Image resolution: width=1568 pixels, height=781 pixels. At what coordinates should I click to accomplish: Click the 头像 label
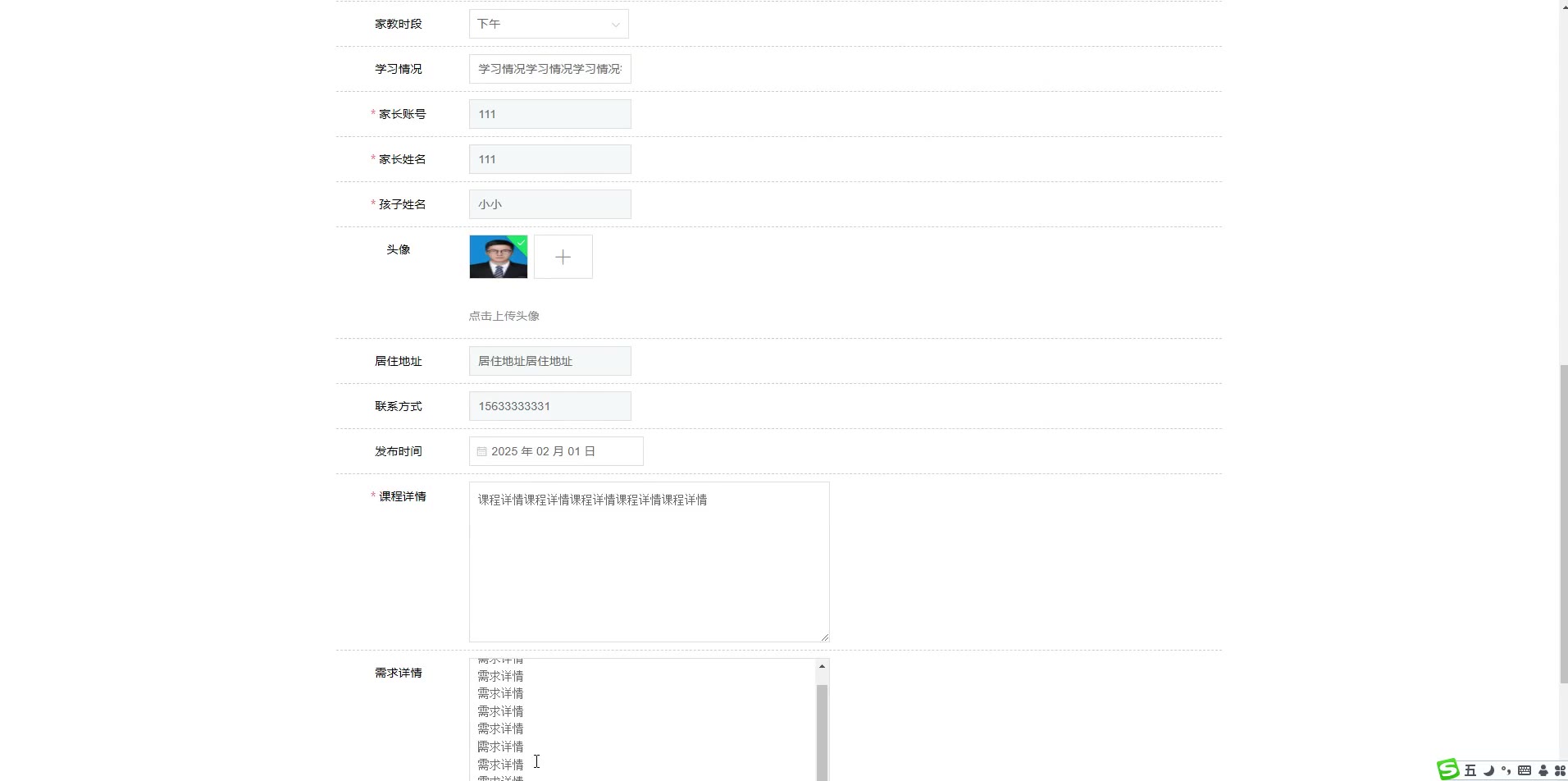click(x=399, y=249)
